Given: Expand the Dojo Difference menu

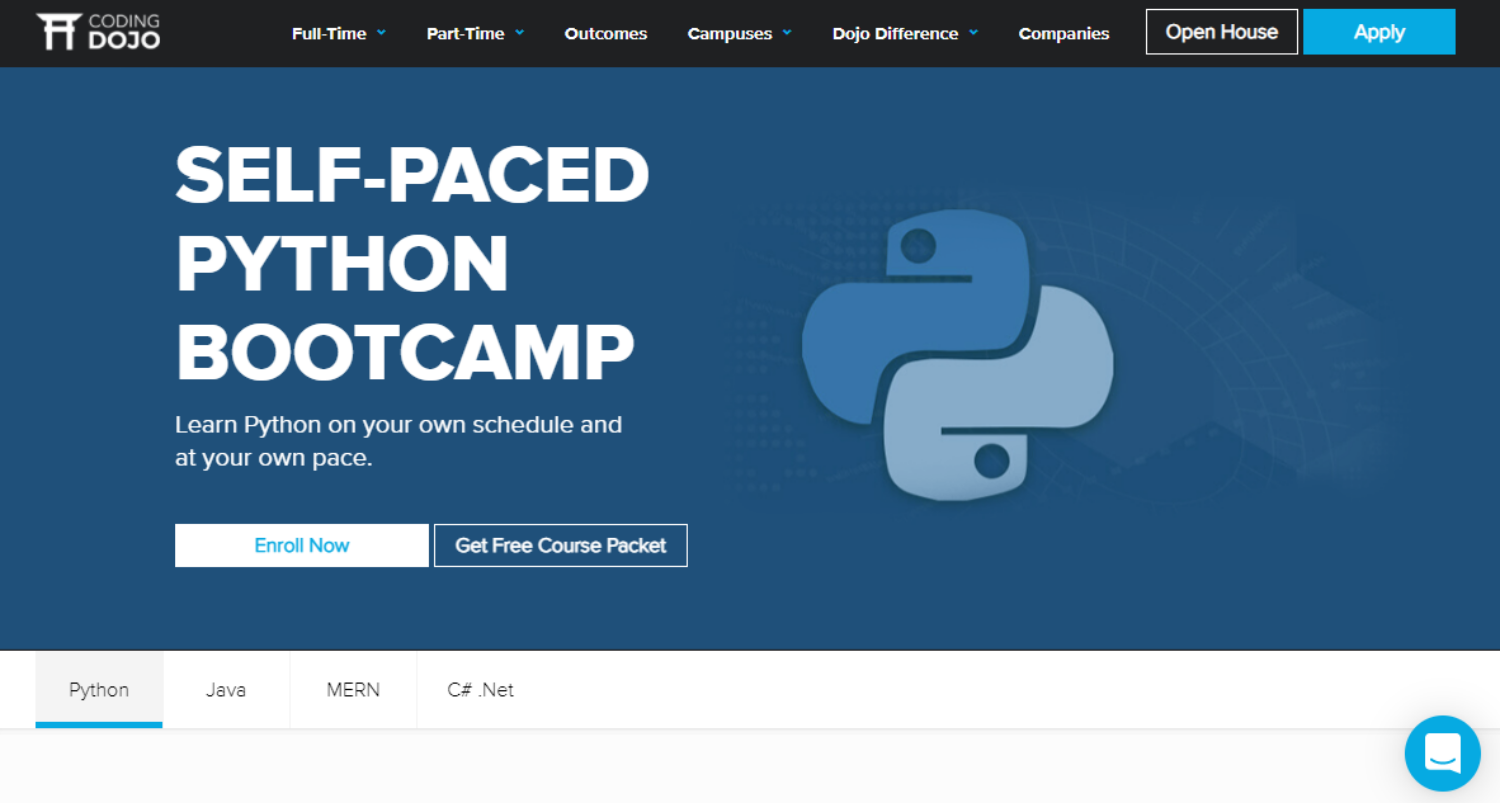Looking at the screenshot, I should point(896,33).
